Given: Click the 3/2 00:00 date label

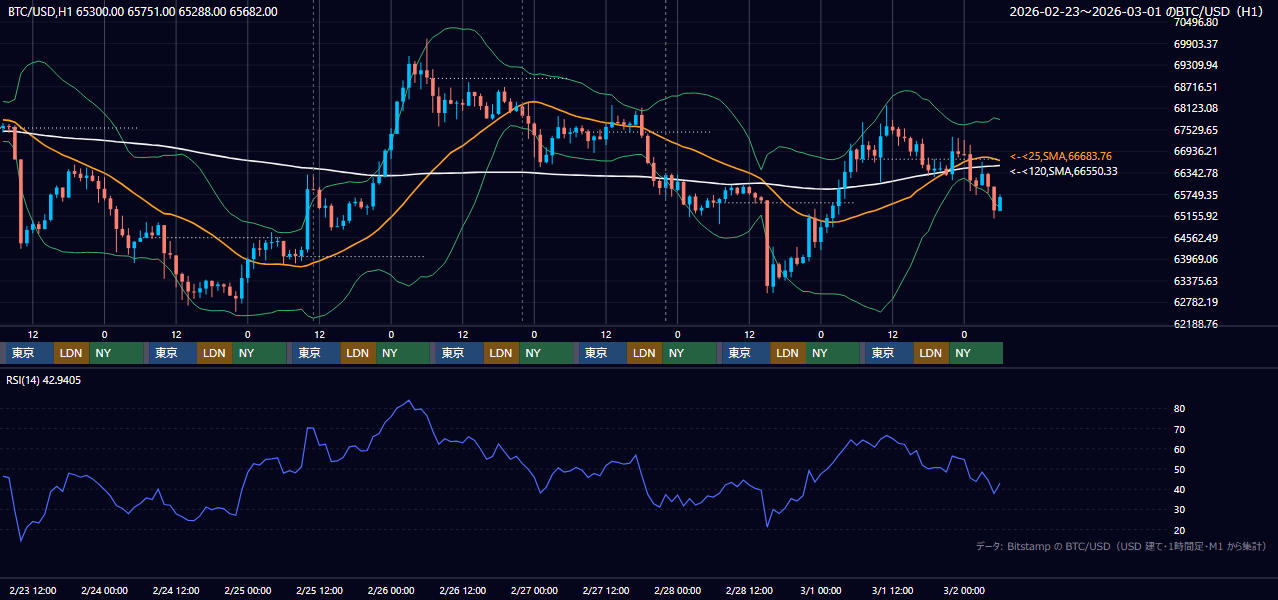Looking at the screenshot, I should coord(964,590).
